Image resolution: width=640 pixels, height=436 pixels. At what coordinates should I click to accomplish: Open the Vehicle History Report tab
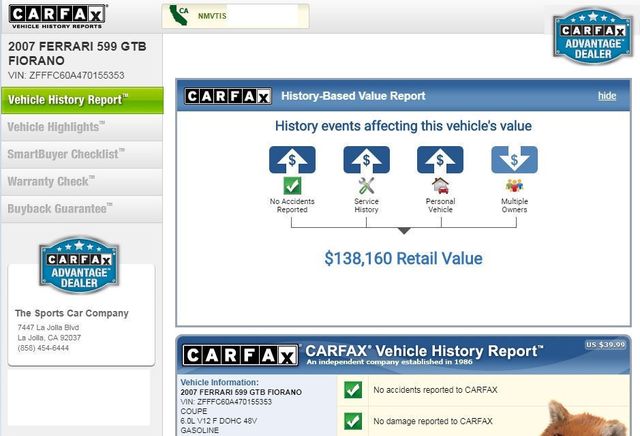pos(68,100)
